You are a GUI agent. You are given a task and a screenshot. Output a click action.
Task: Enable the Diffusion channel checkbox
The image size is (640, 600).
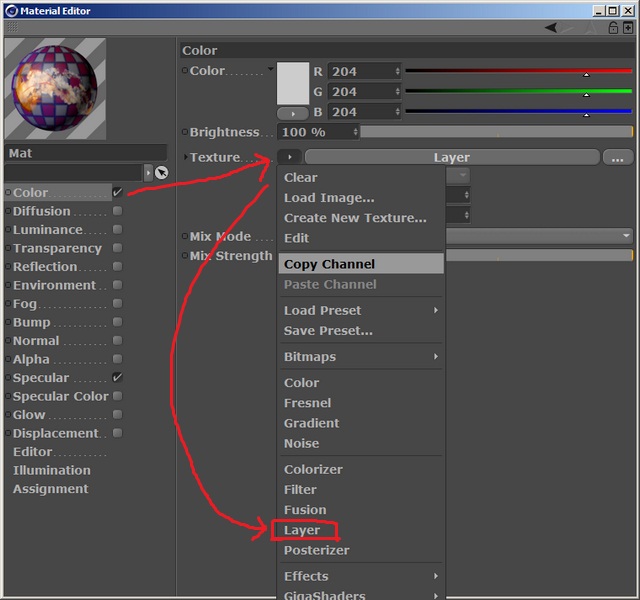click(x=118, y=211)
